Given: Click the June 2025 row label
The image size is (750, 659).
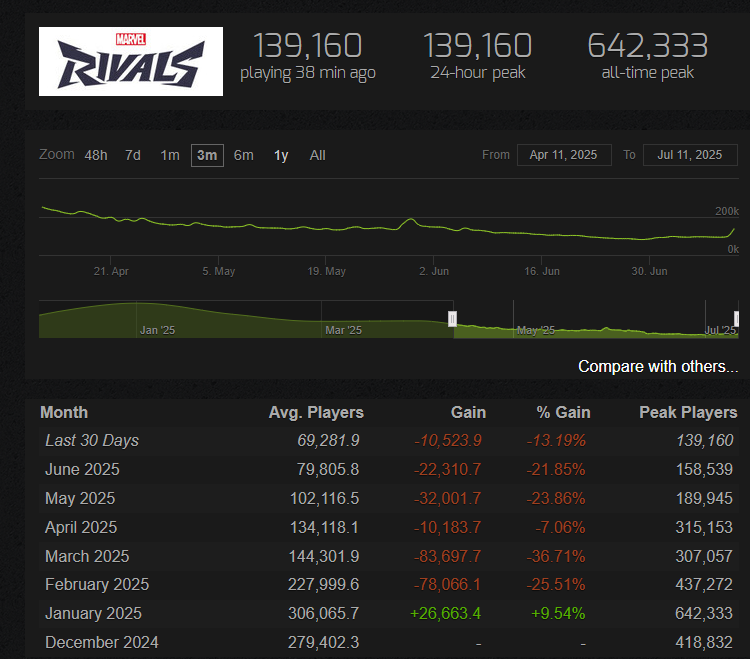Looking at the screenshot, I should tap(82, 470).
